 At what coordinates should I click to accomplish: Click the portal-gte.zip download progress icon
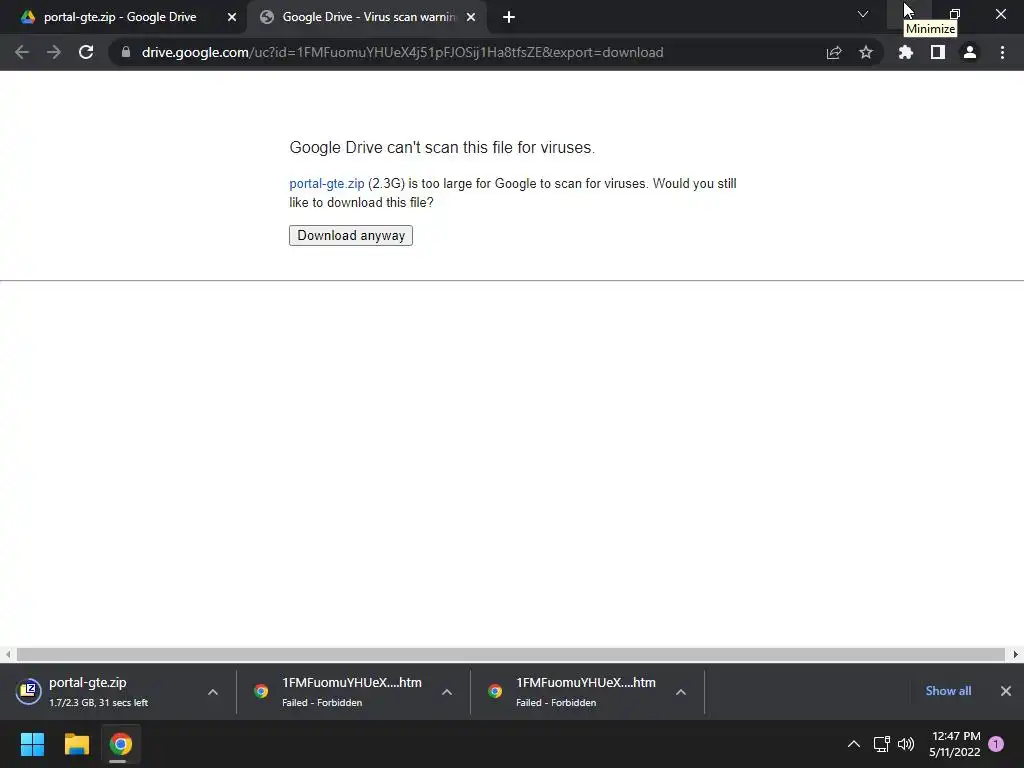click(29, 691)
